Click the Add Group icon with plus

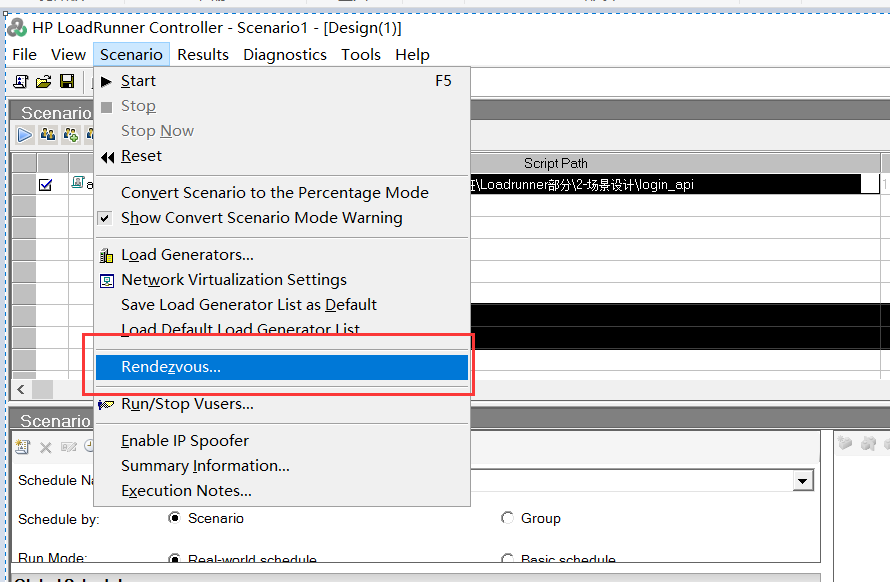71,135
